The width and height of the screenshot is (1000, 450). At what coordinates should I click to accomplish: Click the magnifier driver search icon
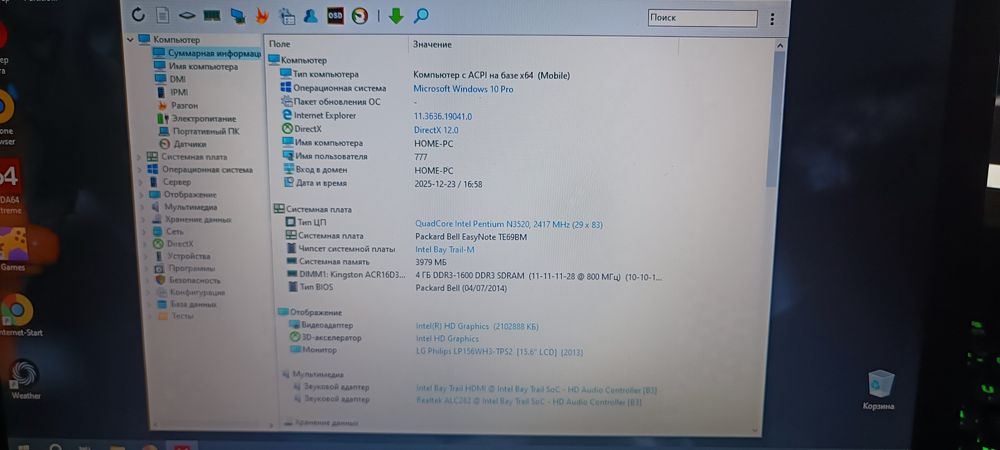[x=421, y=16]
